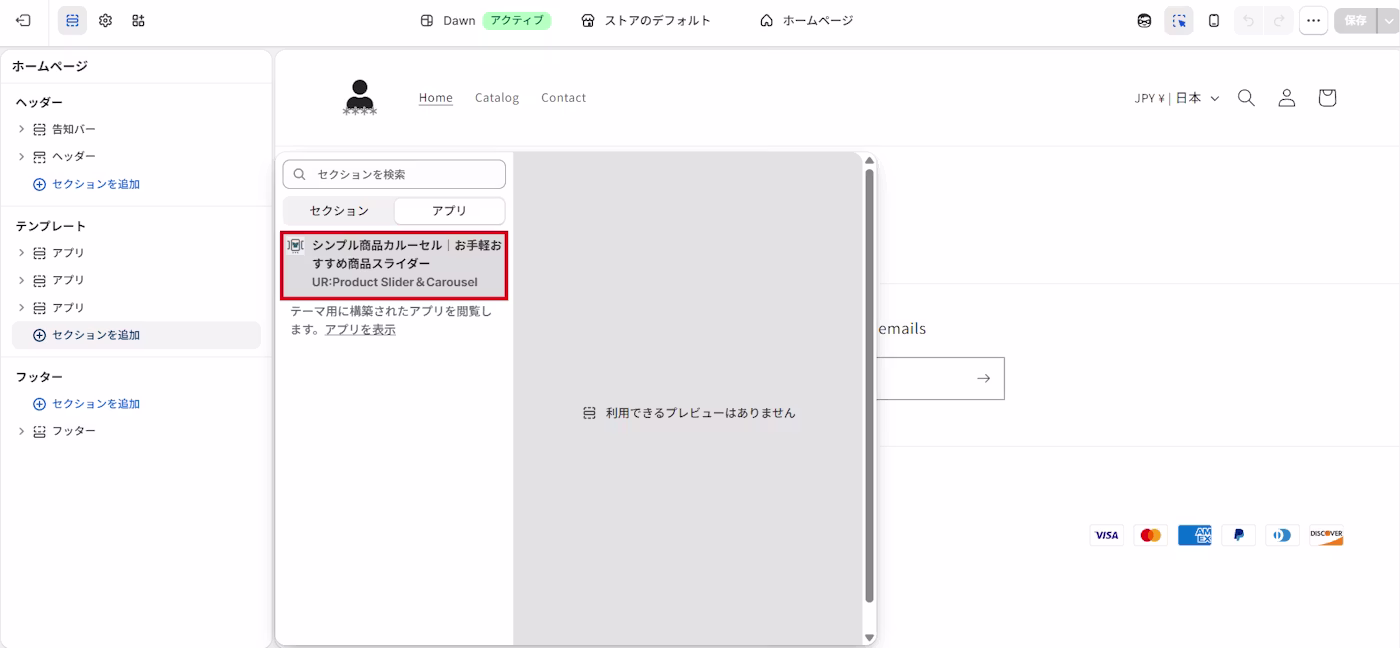Click the American Express payment icon
This screenshot has height=648, width=1400.
(1195, 535)
